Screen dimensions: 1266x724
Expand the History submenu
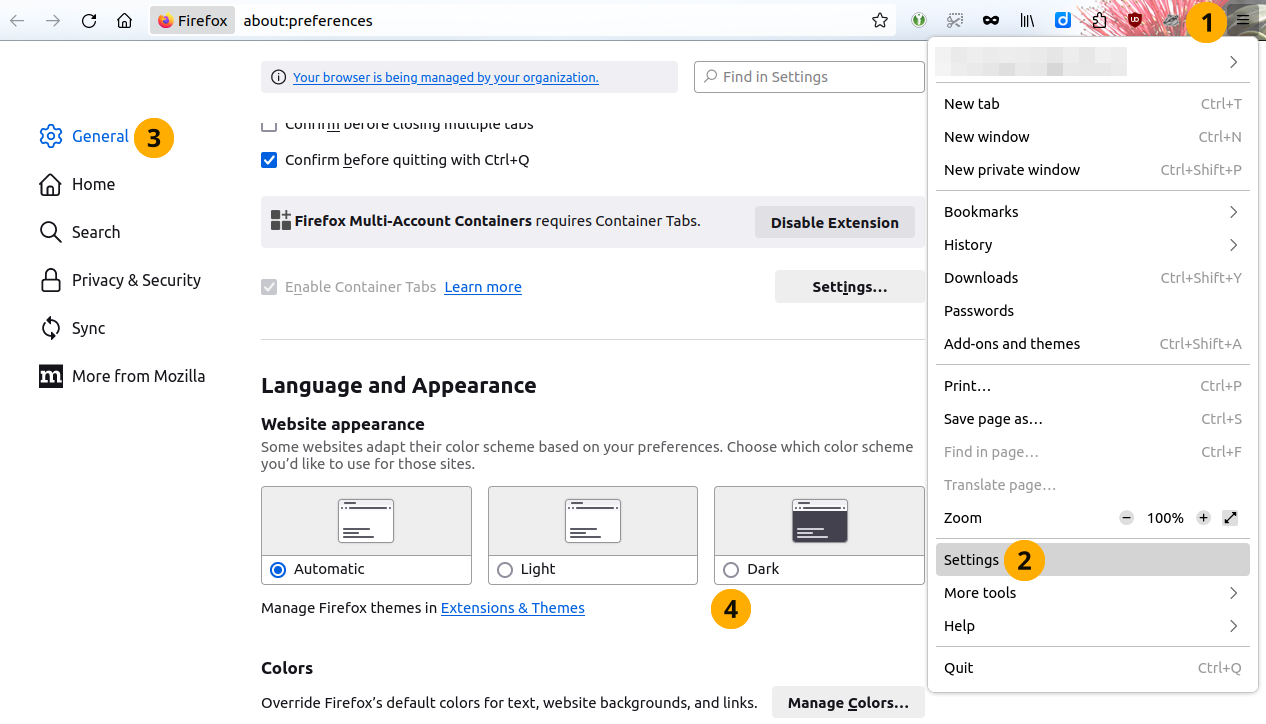click(x=1092, y=245)
